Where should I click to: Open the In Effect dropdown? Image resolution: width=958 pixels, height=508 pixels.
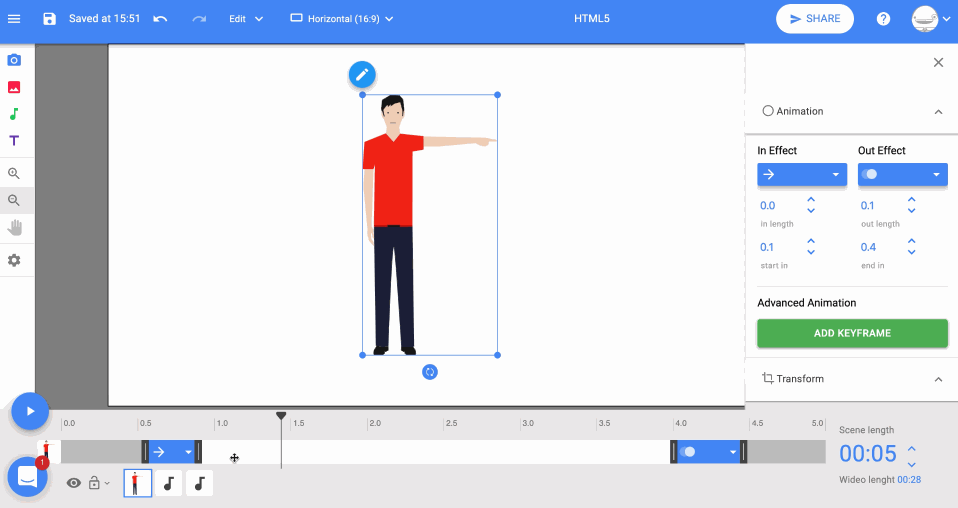pyautogui.click(x=802, y=174)
